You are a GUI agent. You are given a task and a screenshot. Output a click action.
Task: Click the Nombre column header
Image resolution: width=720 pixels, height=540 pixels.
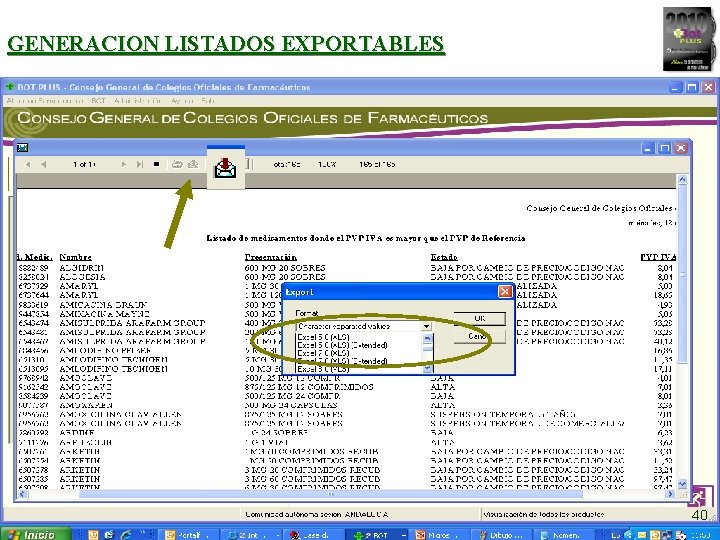point(75,257)
